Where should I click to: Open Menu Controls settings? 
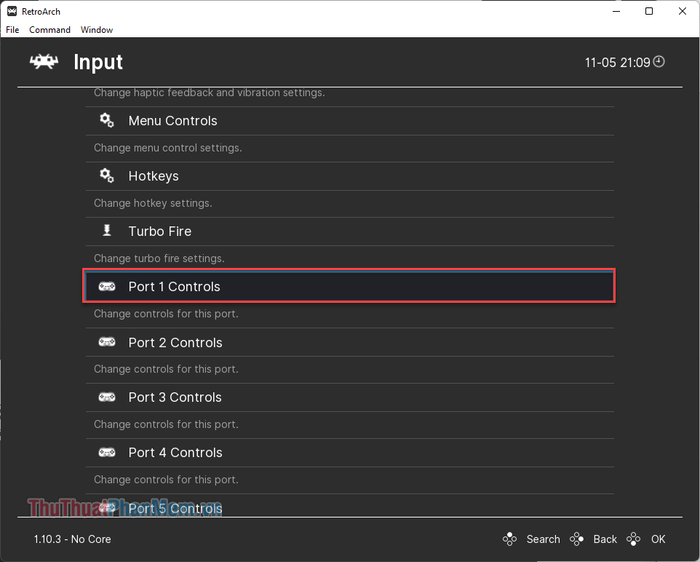[350, 121]
